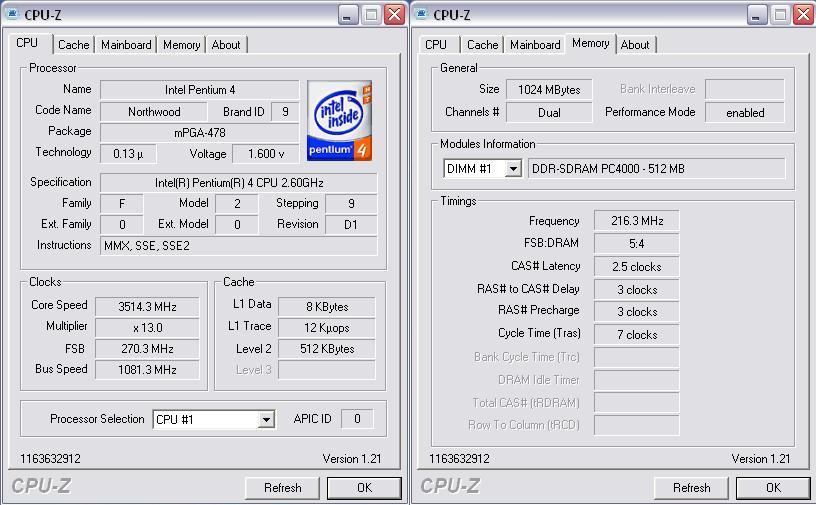Click the Intel Inside Pentium 4 logo
The width and height of the screenshot is (816, 505).
click(339, 120)
